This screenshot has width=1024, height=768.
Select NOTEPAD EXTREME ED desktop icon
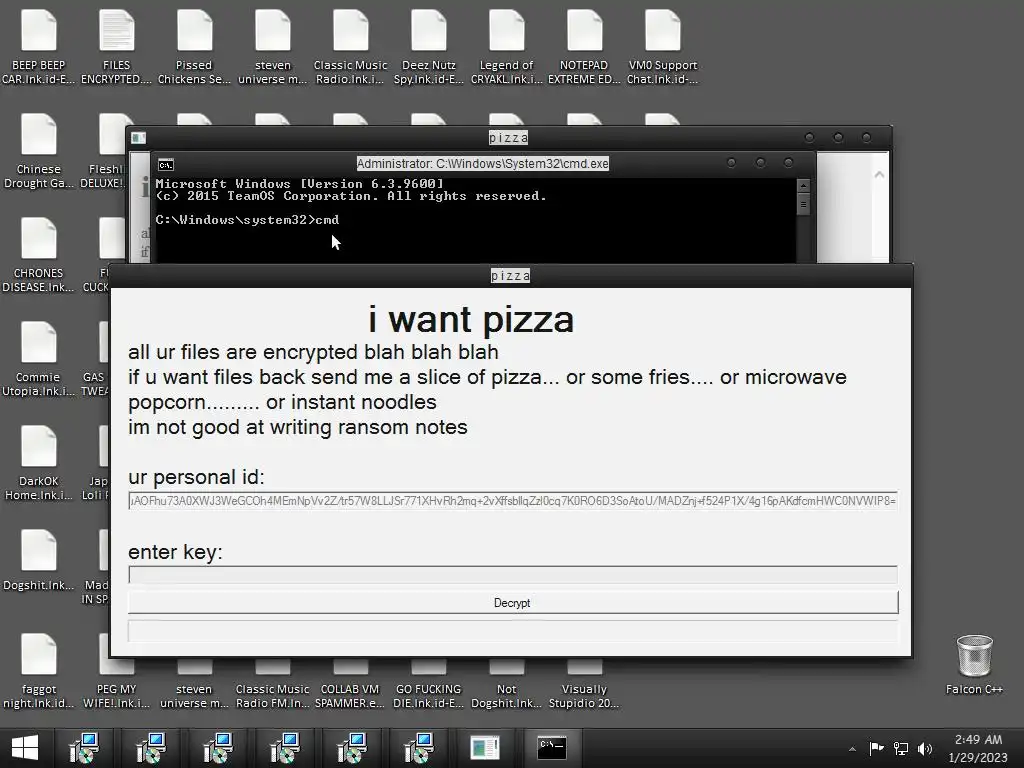tap(584, 47)
